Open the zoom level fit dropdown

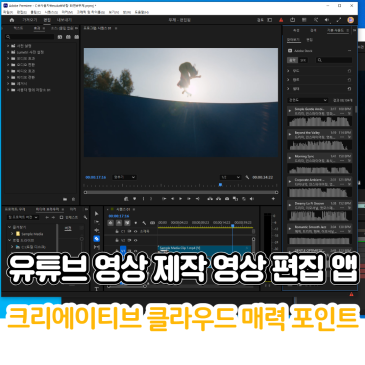(x=124, y=177)
